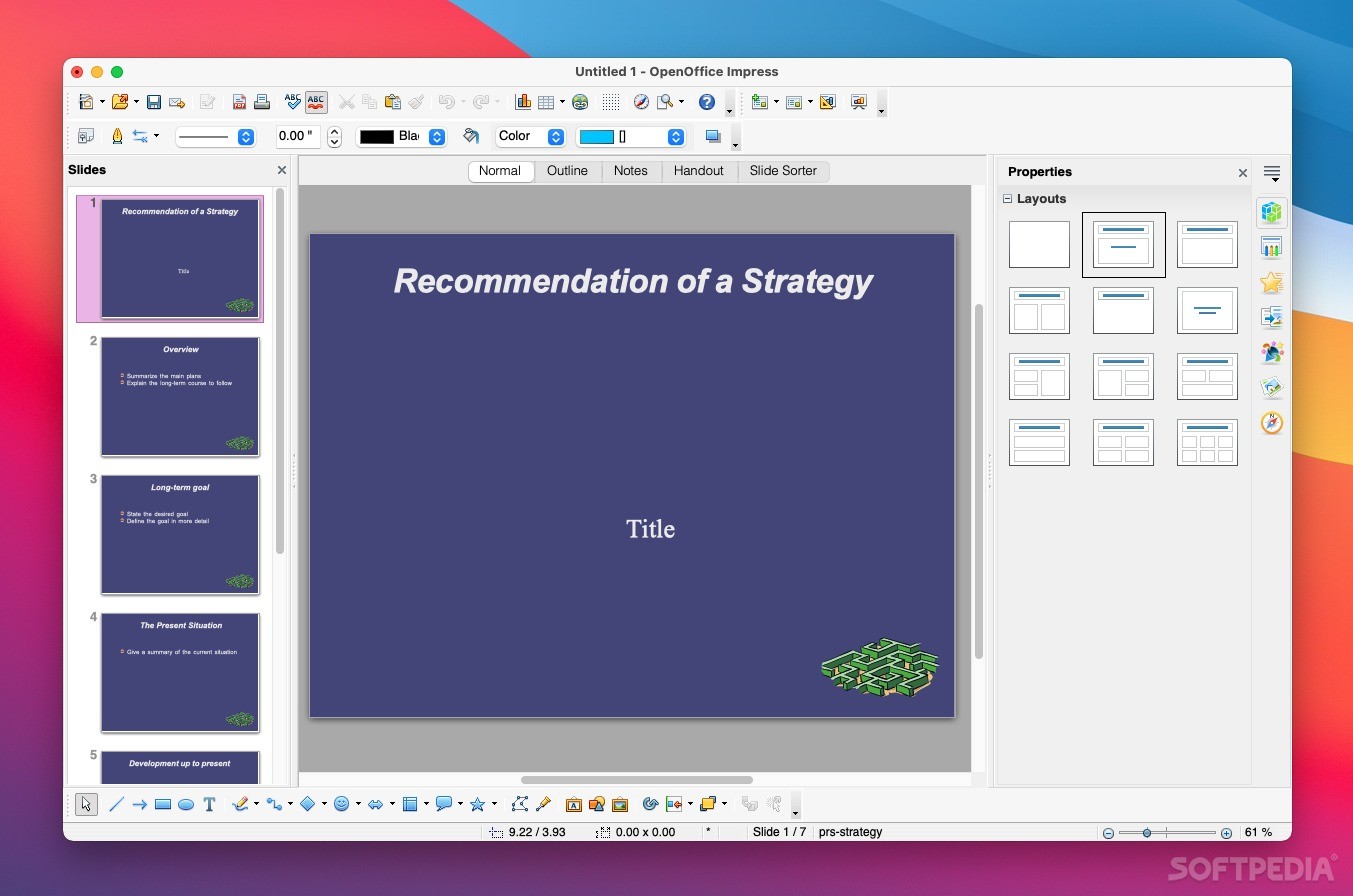The width and height of the screenshot is (1353, 896).
Task: Choose the Line Ends with Arrow tool
Action: tap(140, 804)
